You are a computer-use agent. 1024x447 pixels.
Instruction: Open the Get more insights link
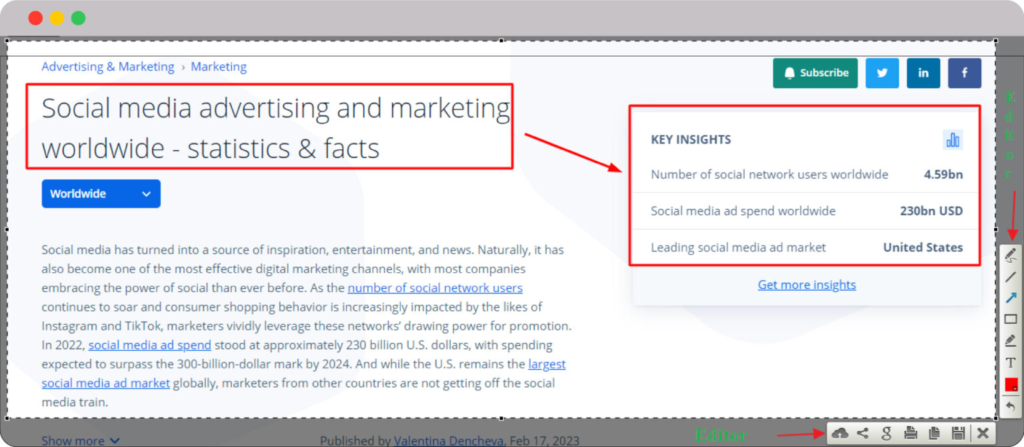tap(806, 285)
